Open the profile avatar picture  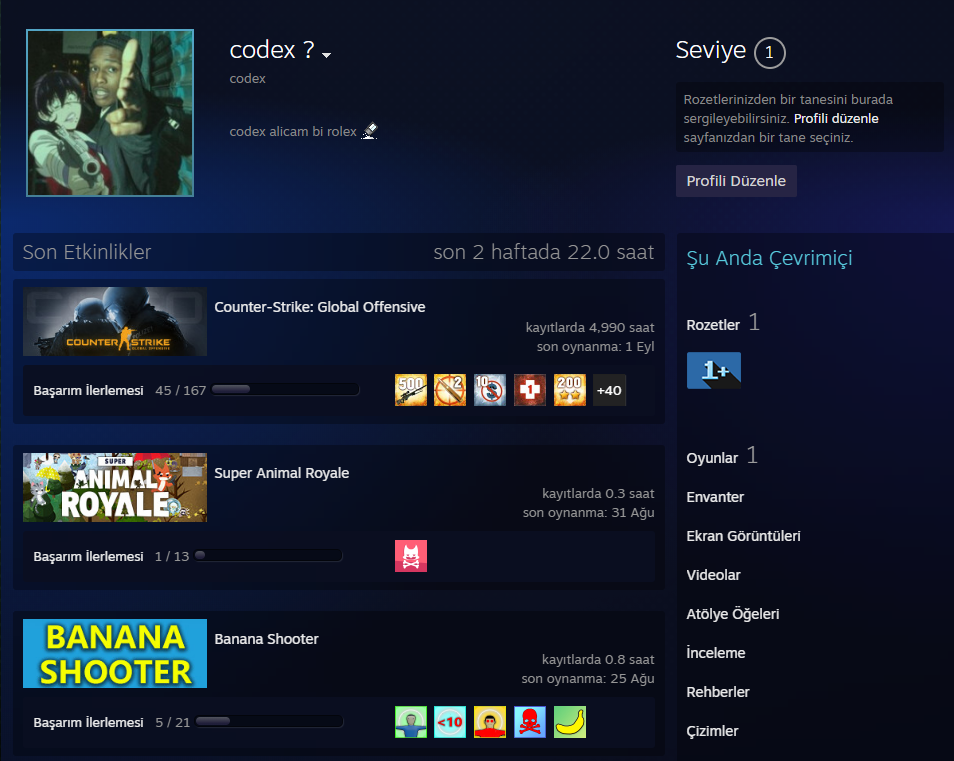coord(110,113)
